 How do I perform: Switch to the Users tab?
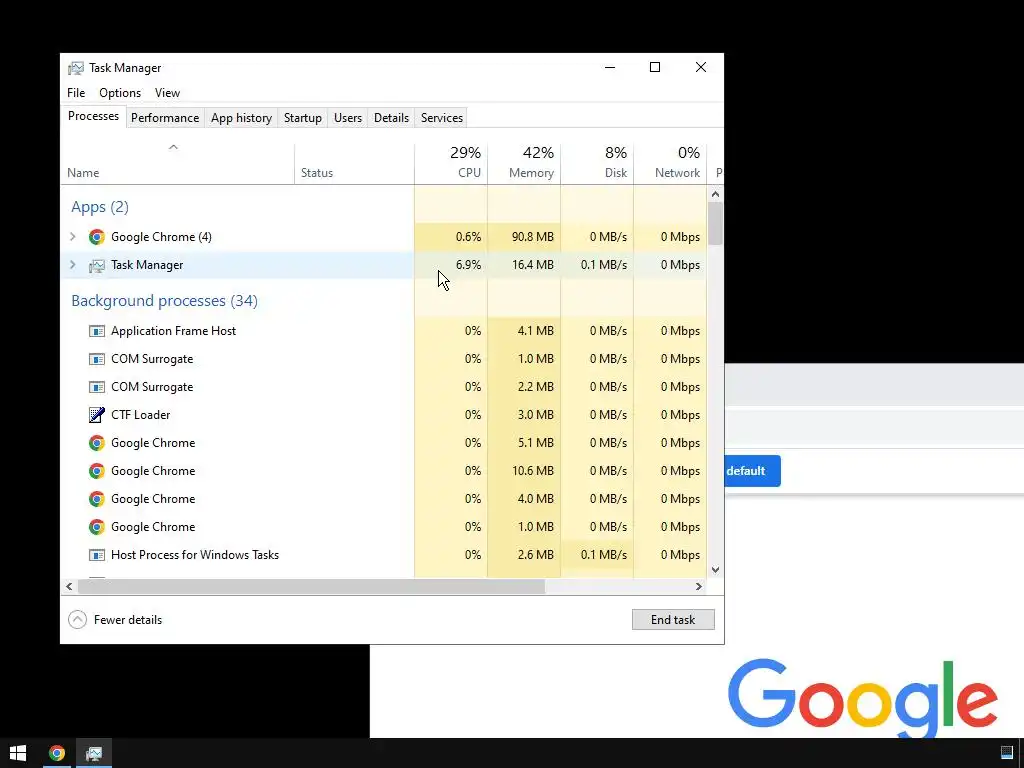click(347, 118)
